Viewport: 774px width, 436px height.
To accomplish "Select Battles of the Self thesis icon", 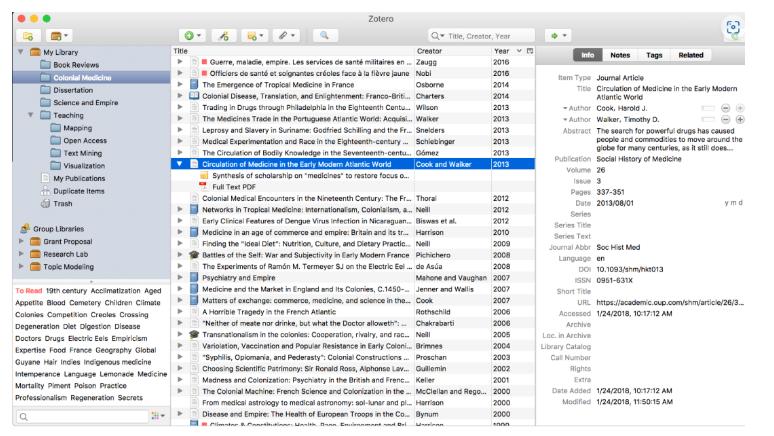I will point(194,255).
